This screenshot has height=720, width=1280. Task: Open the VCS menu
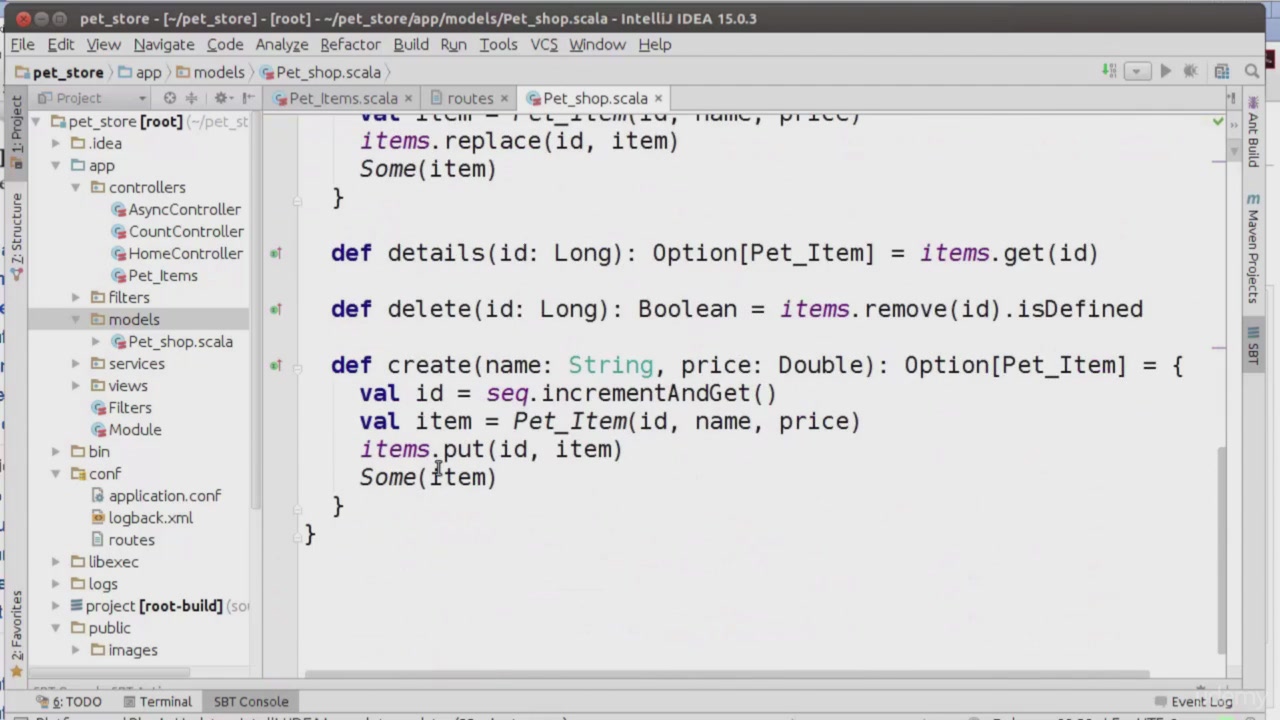[544, 44]
